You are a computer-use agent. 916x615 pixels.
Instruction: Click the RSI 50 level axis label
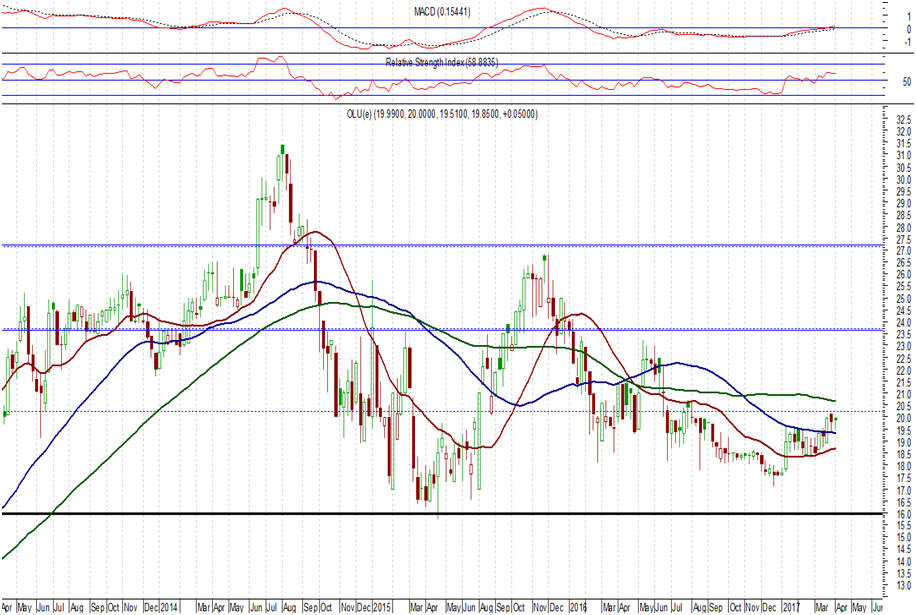(x=907, y=82)
